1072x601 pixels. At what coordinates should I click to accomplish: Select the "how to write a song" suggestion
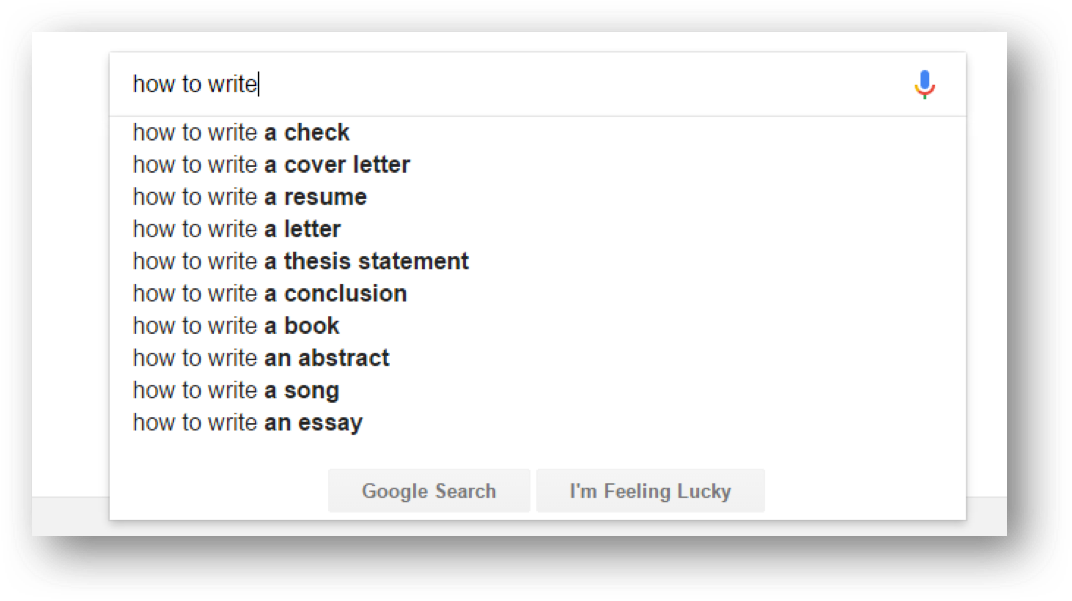click(236, 390)
